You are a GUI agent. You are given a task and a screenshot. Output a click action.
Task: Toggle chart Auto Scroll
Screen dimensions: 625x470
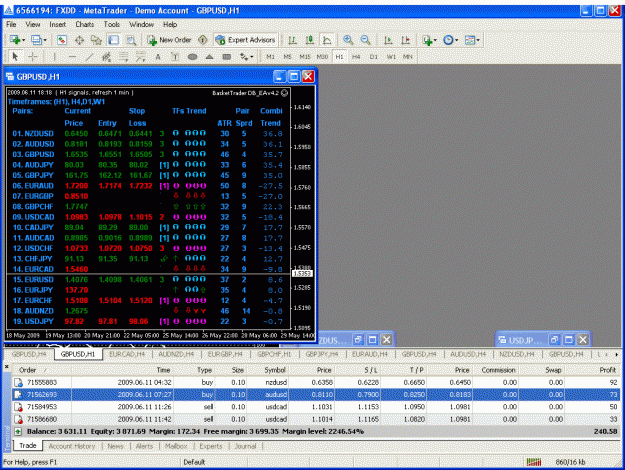(388, 40)
